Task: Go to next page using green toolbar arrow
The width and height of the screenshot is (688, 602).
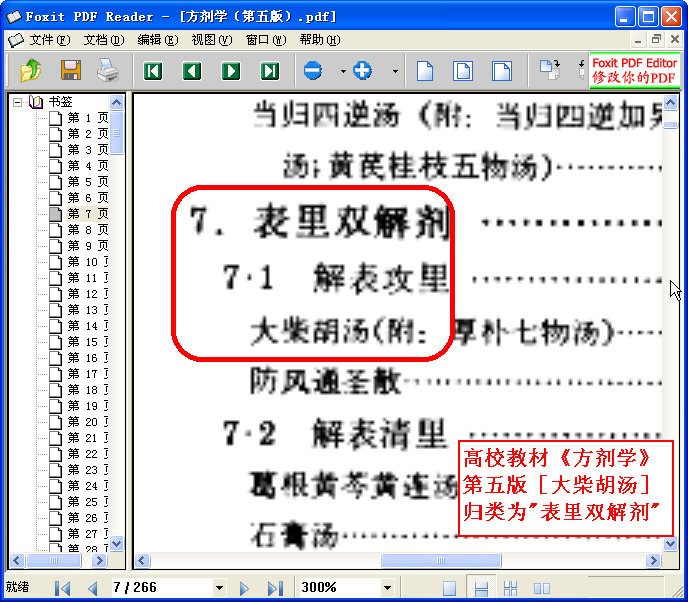Action: coord(231,71)
